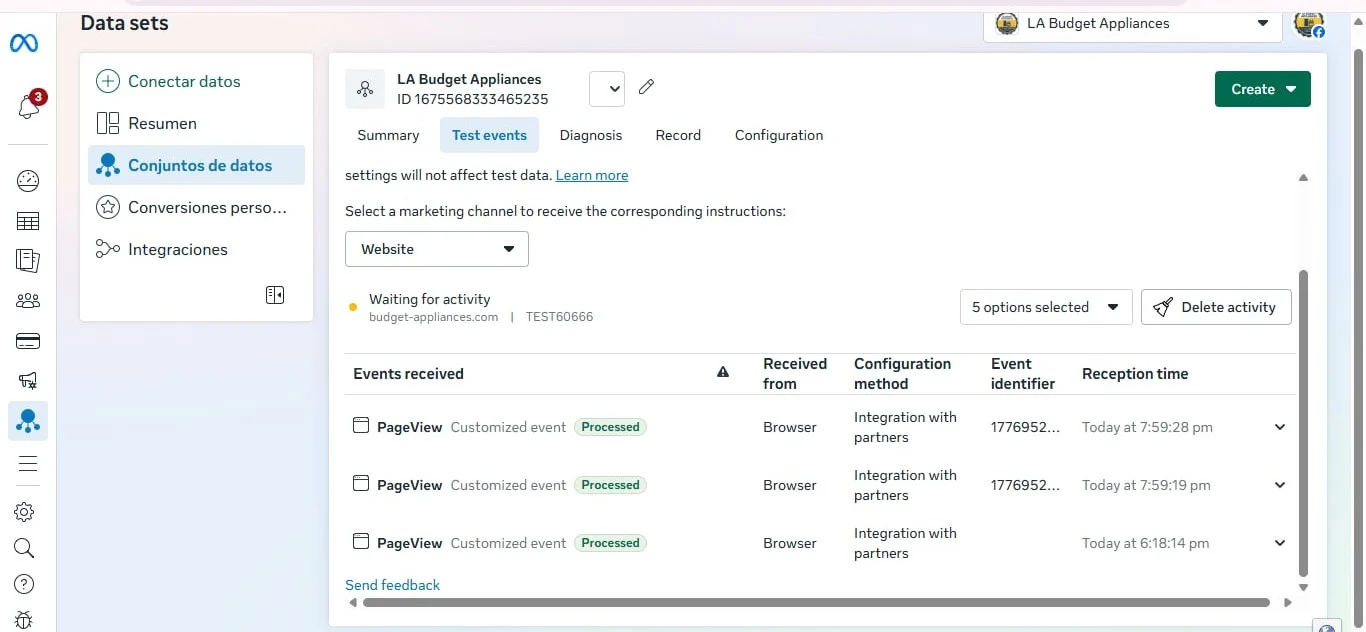This screenshot has height=632, width=1366.
Task: Click the bug report icon
Action: point(25,620)
